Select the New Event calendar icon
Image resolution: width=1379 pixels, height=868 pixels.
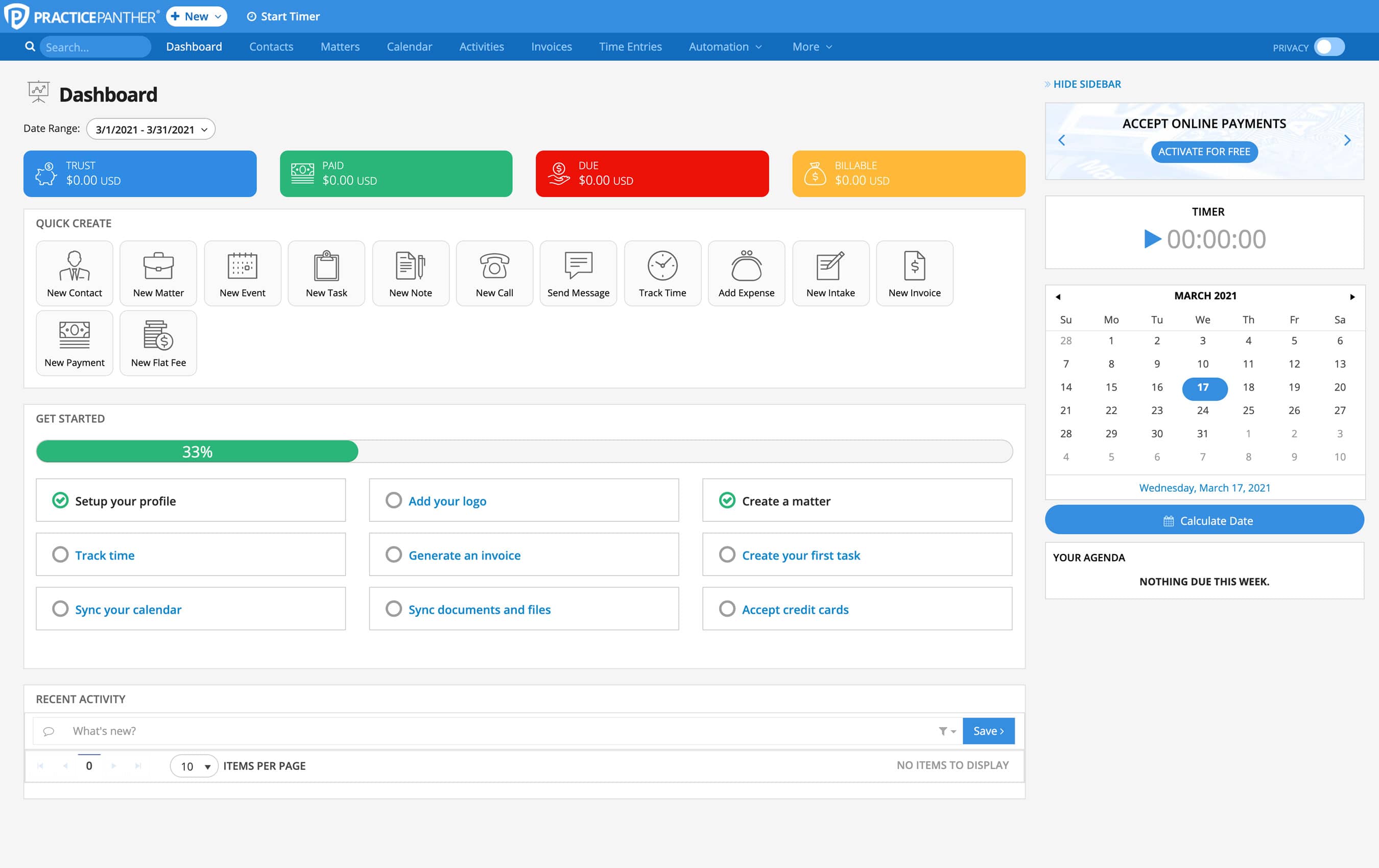(x=242, y=266)
